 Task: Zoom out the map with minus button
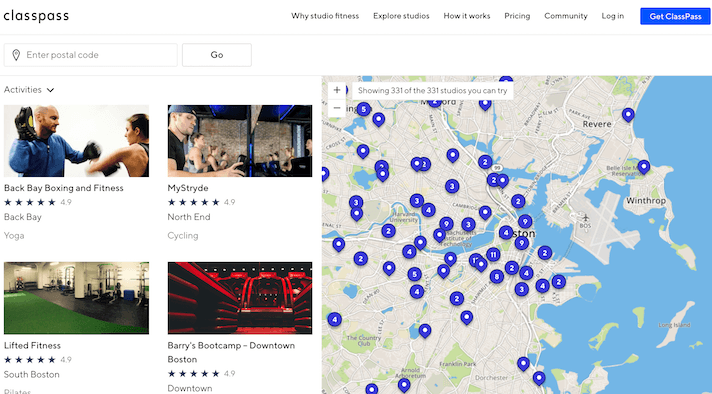(x=336, y=108)
